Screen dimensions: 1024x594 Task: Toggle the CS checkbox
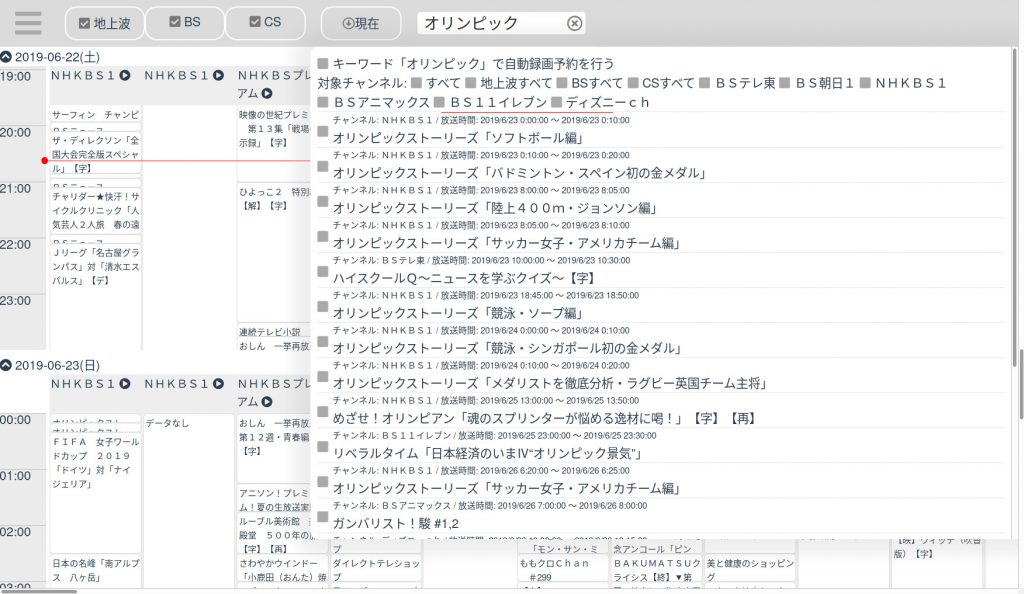pos(255,22)
